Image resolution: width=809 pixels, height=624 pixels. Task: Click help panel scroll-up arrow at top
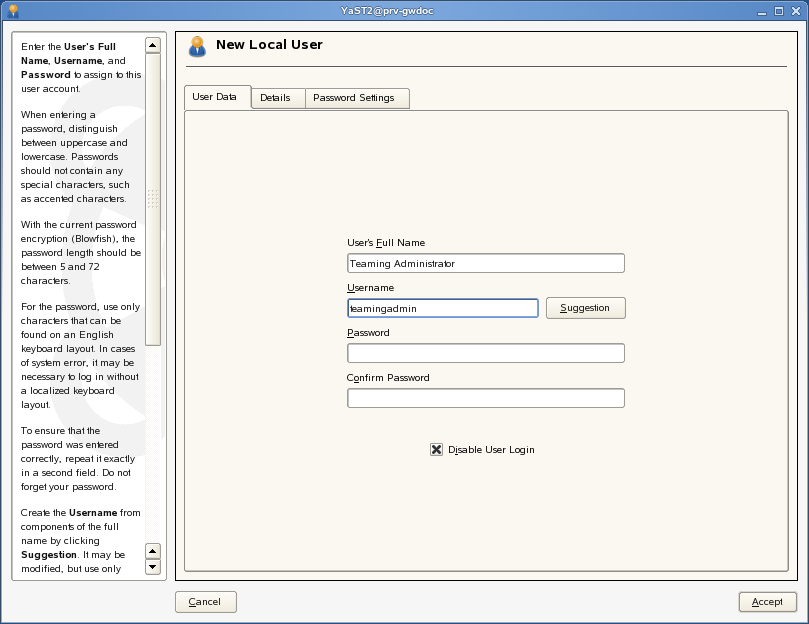tap(153, 45)
